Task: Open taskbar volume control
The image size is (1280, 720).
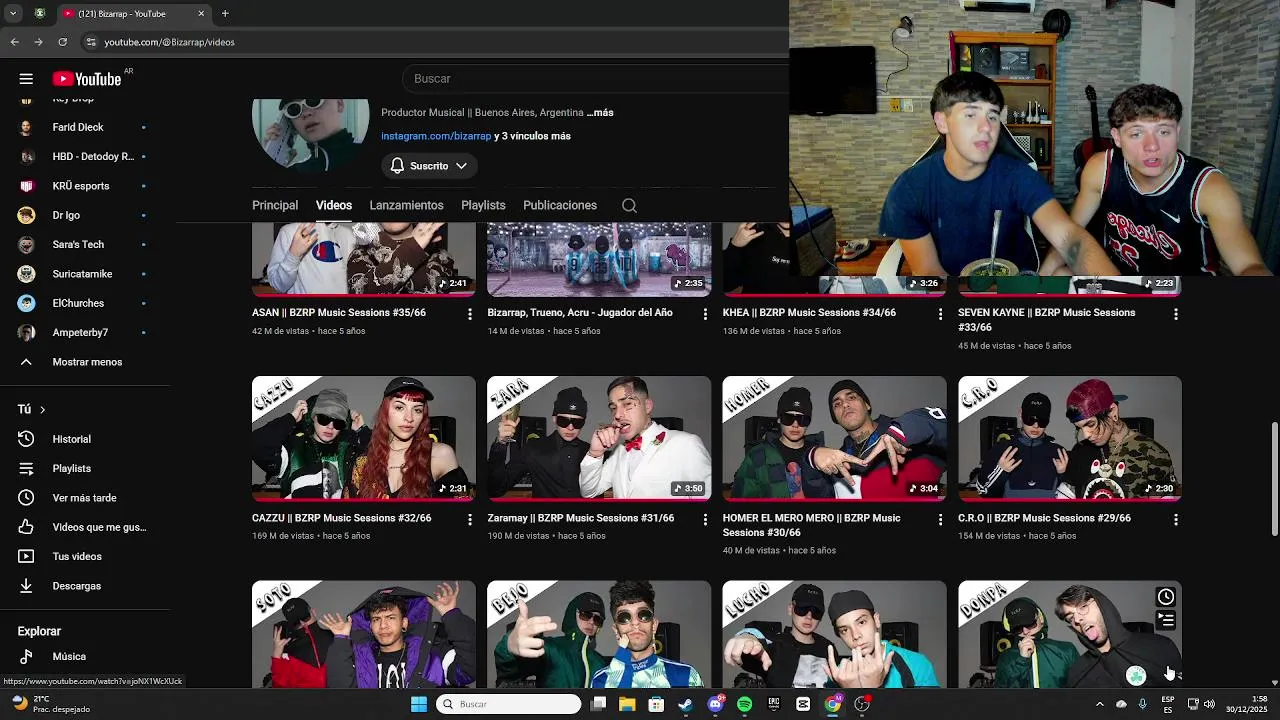Action: 1209,704
